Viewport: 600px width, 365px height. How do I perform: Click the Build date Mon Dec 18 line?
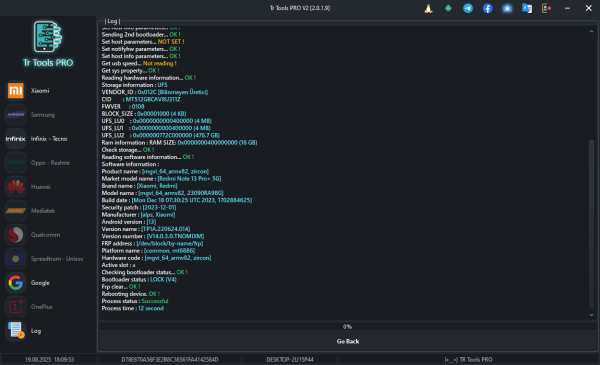[x=177, y=200]
